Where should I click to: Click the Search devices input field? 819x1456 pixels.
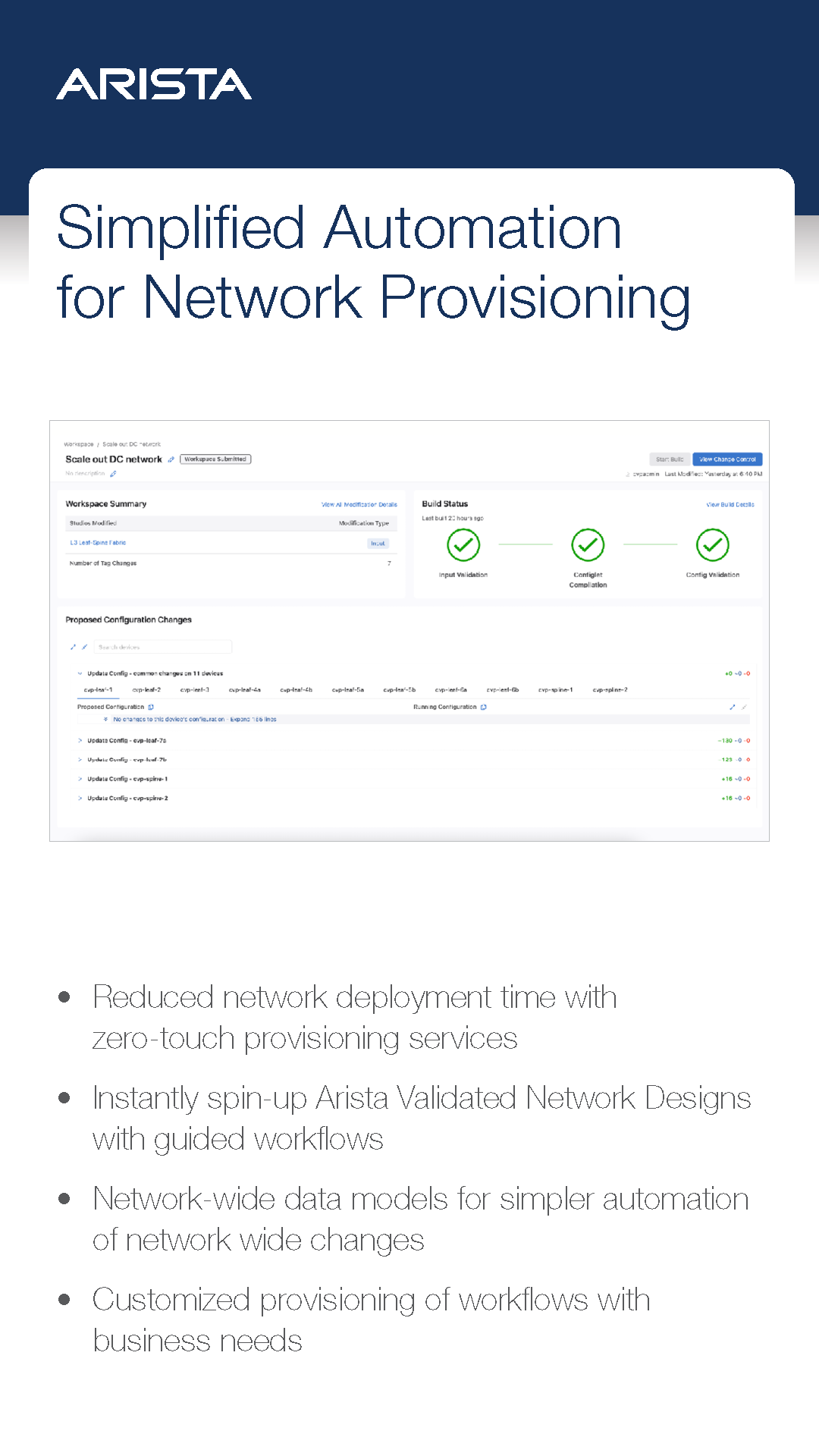coord(163,647)
